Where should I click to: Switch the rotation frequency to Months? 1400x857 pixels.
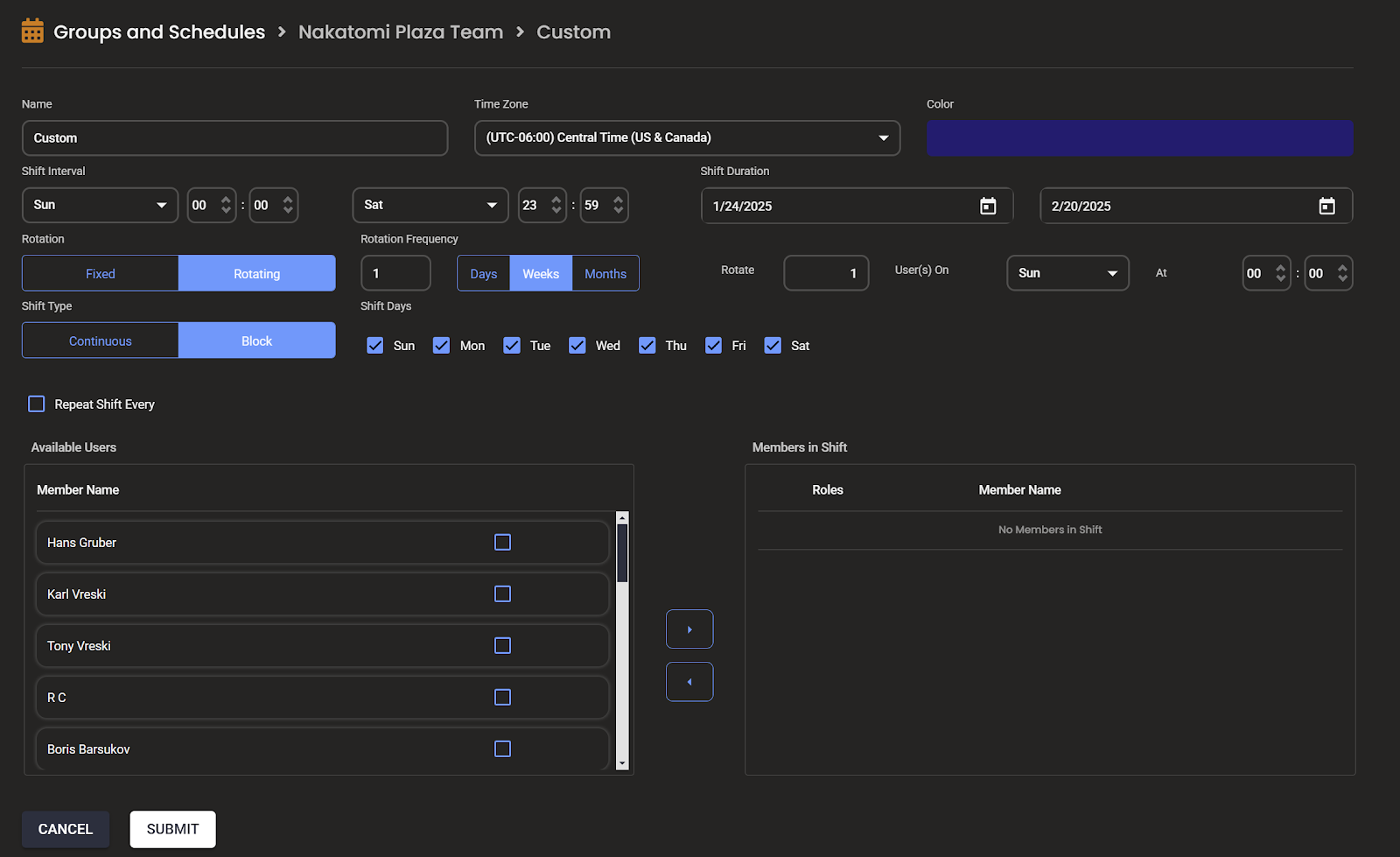[605, 273]
